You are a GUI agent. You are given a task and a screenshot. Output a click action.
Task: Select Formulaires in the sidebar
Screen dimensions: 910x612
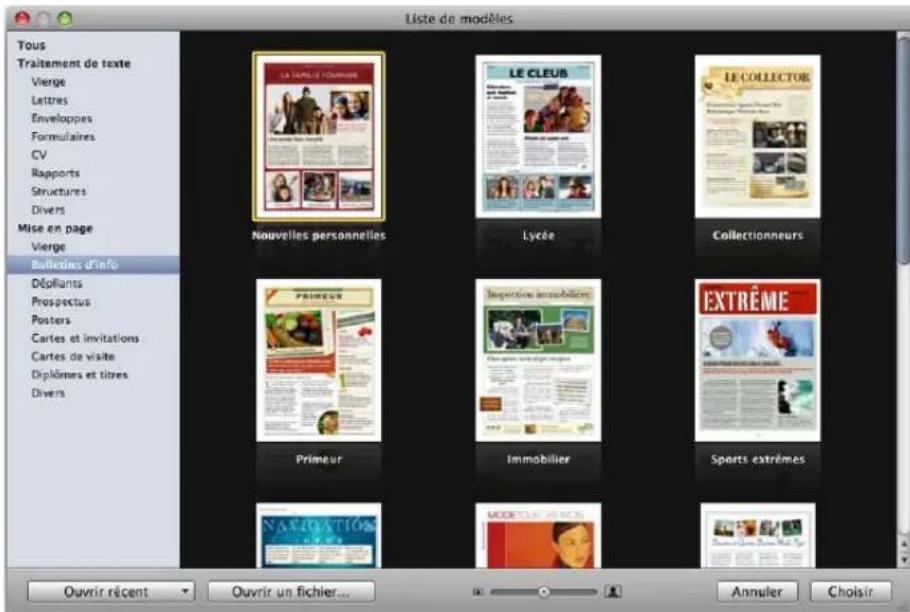pos(63,137)
